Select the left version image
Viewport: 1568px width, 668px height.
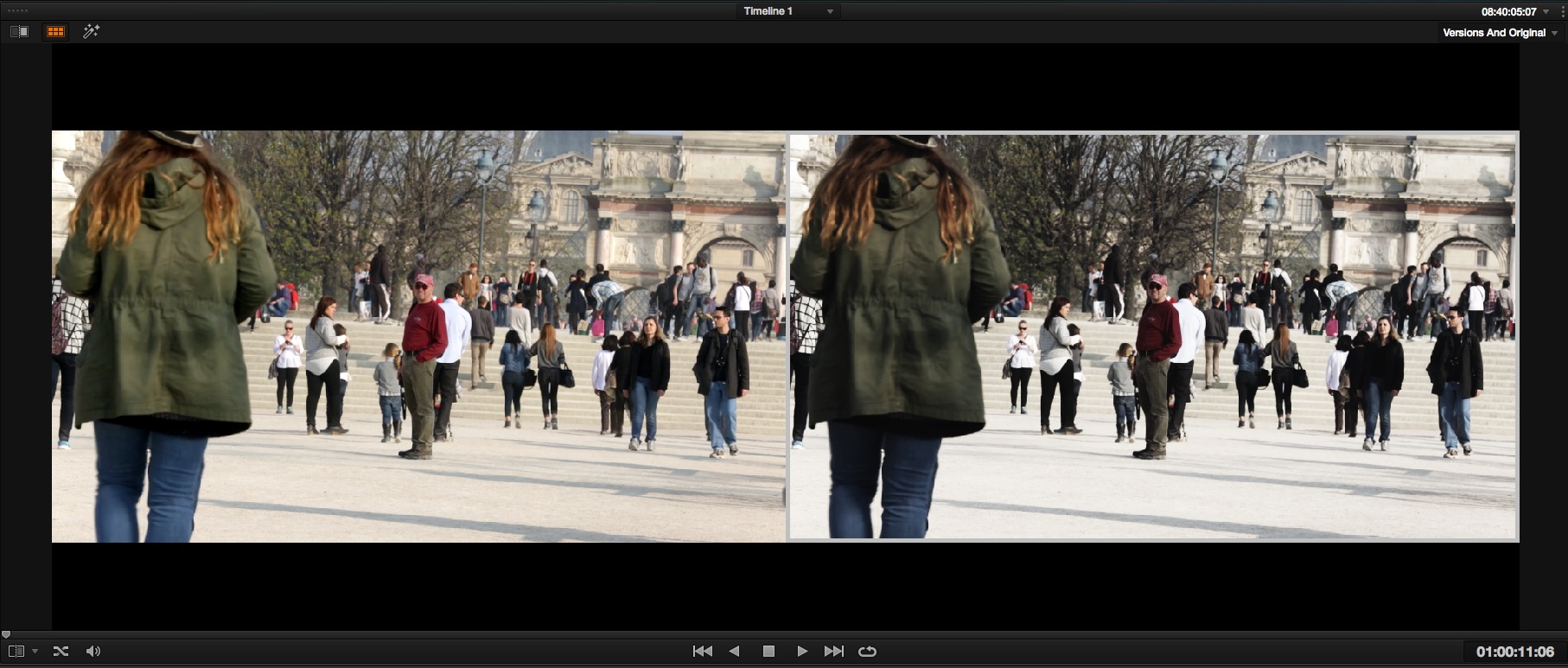point(418,336)
